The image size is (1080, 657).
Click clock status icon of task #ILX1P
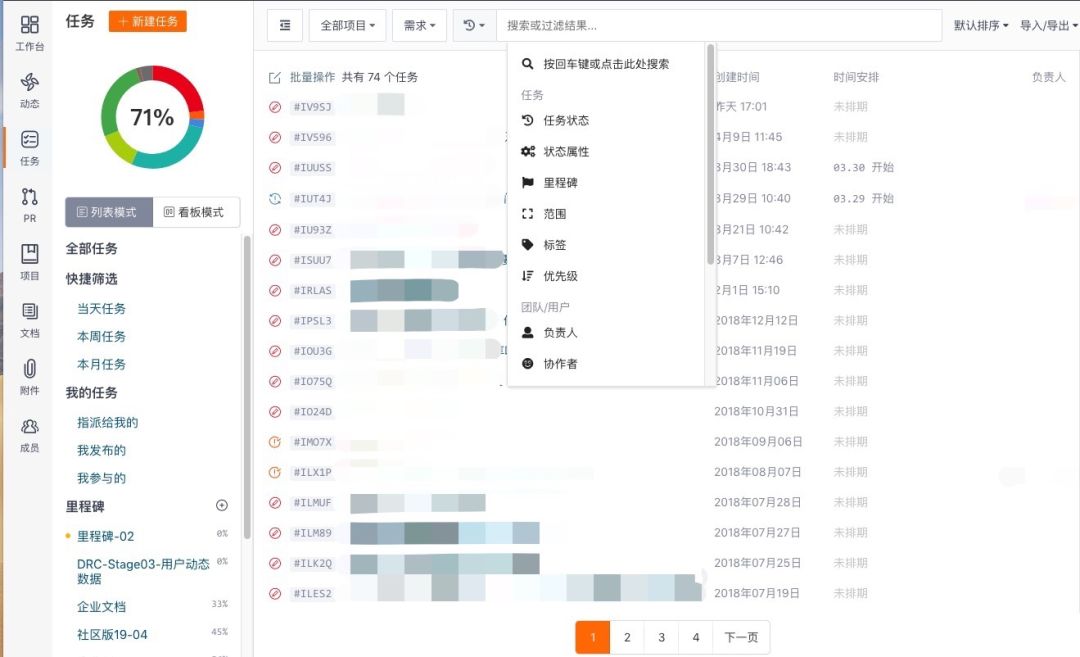click(275, 472)
